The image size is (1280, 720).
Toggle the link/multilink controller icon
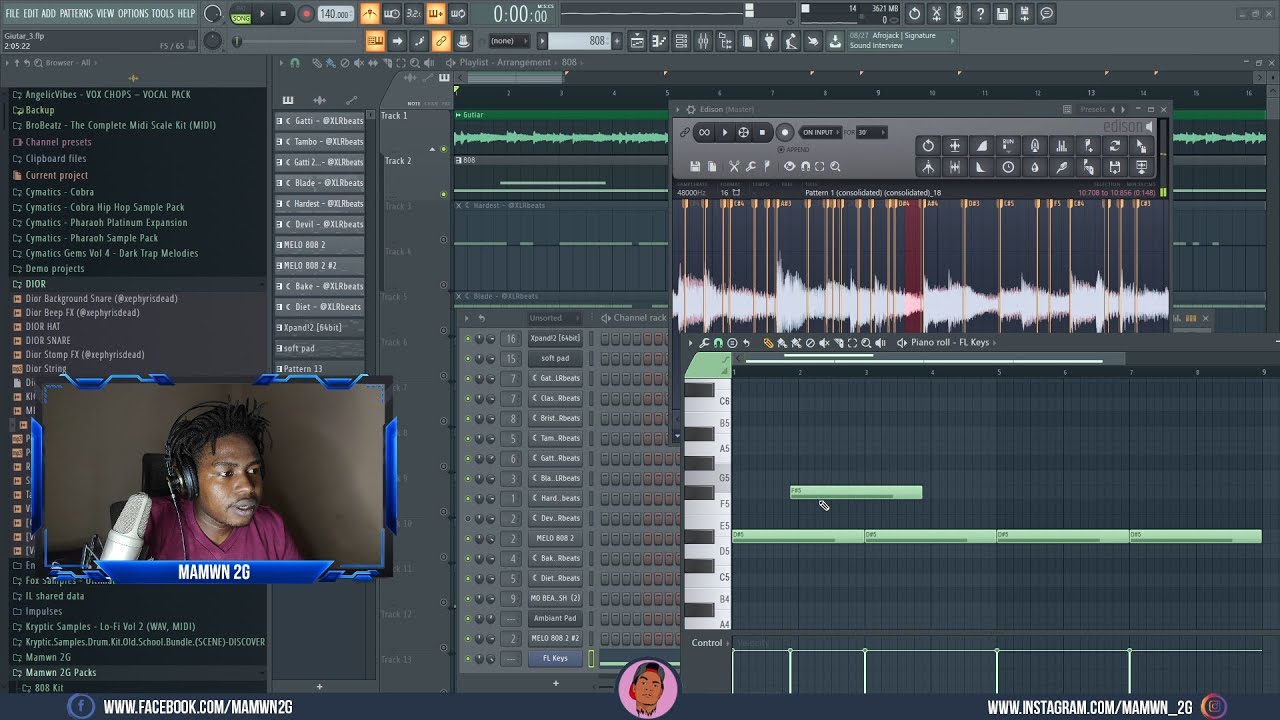(x=441, y=41)
